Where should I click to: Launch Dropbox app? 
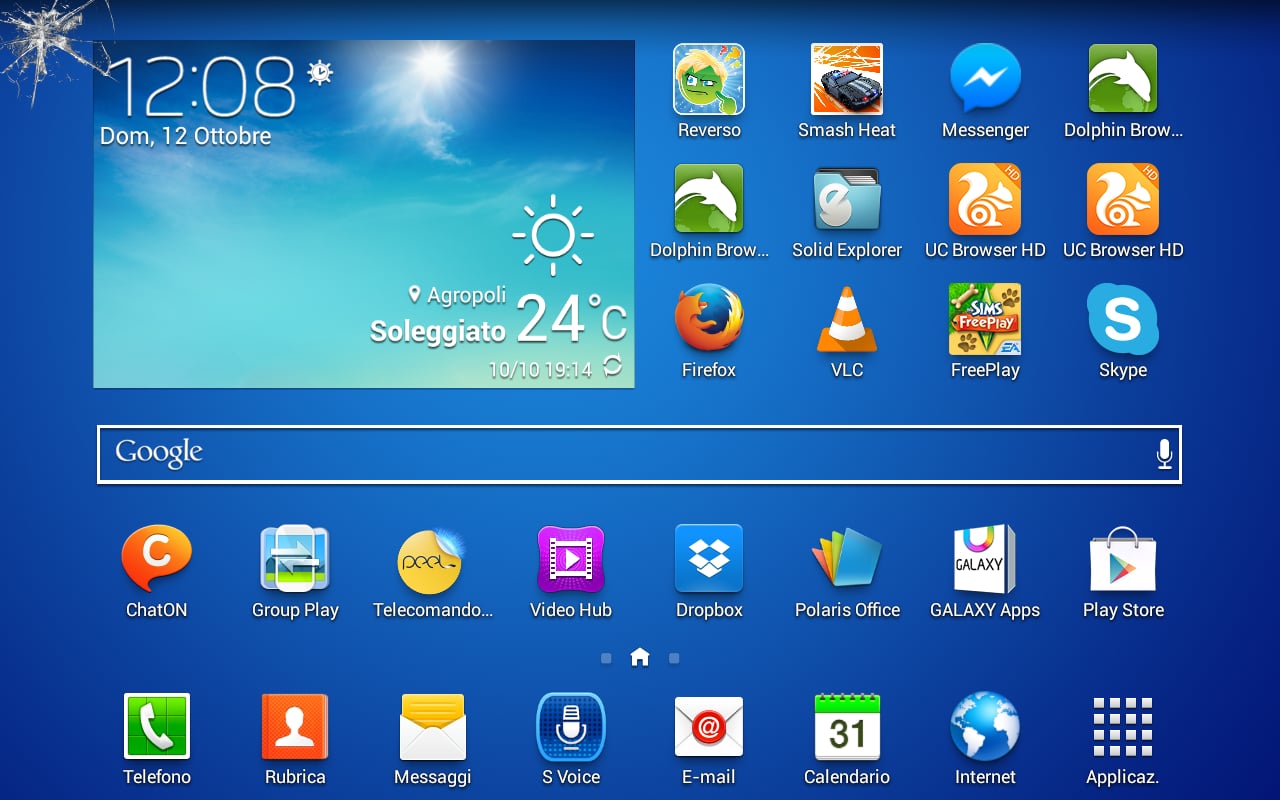tap(709, 560)
